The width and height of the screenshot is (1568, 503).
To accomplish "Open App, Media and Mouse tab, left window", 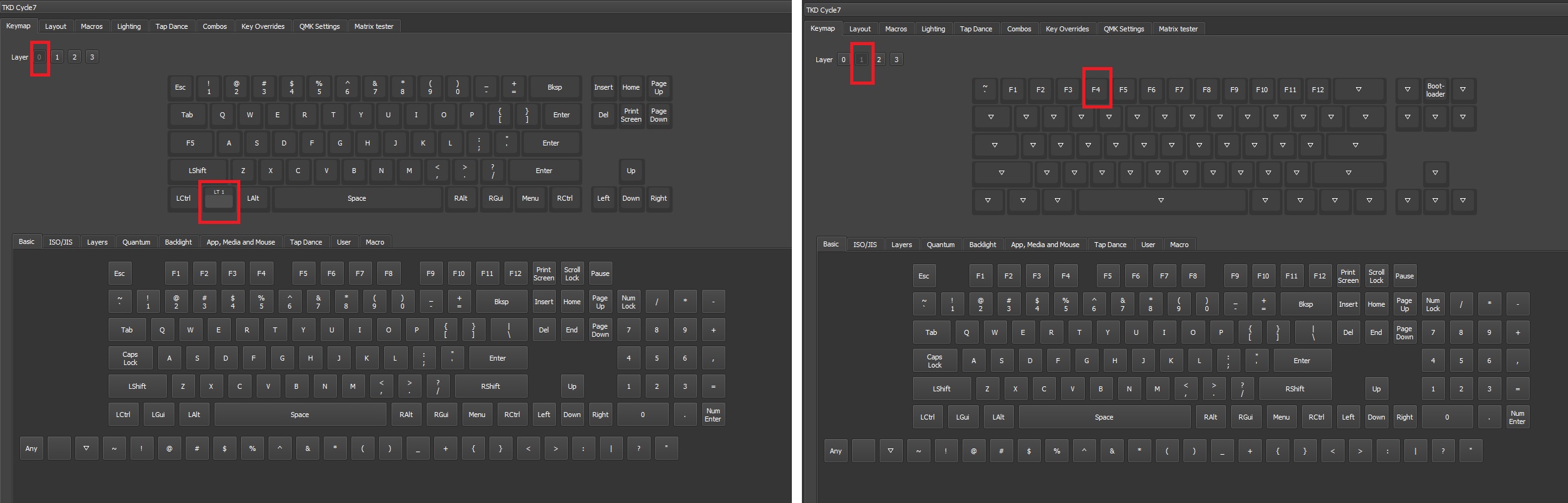I will pyautogui.click(x=241, y=242).
